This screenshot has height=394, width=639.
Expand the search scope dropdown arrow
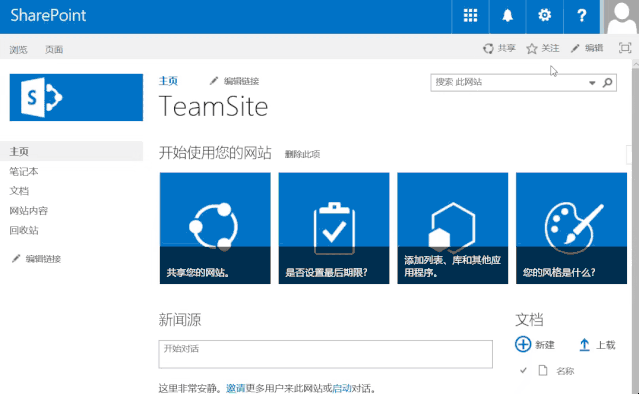(x=592, y=83)
